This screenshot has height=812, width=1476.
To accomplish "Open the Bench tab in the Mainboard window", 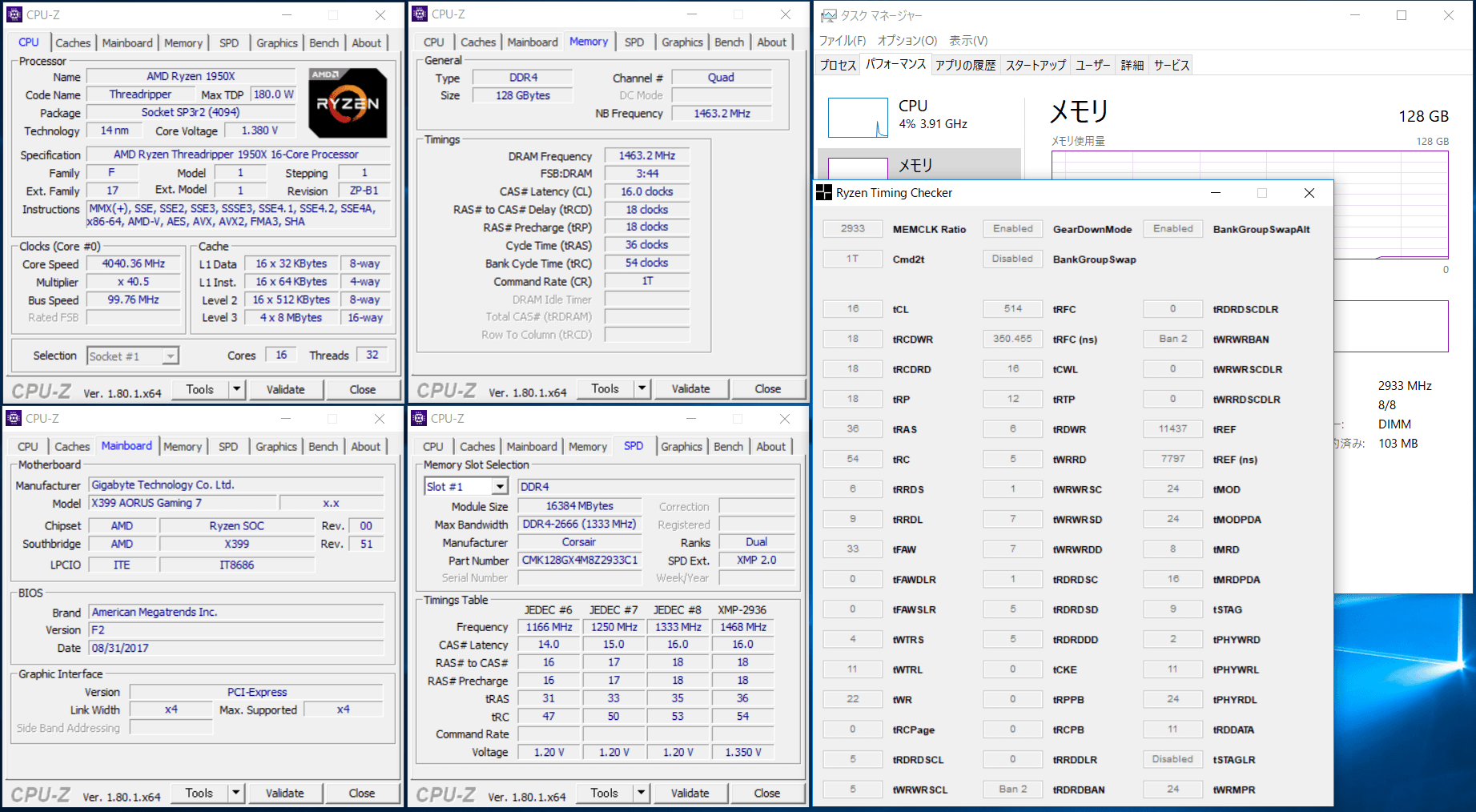I will pos(324,446).
